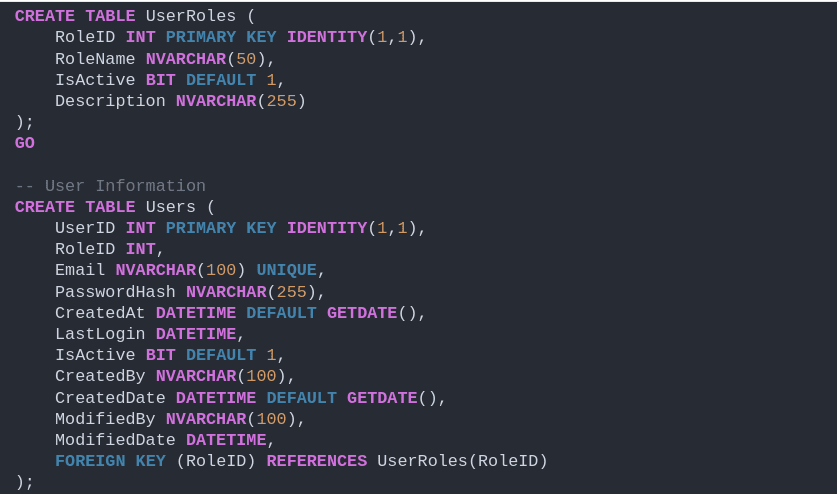839x494 pixels.
Task: Click the CreatedAt column identifier
Action: pyautogui.click(x=100, y=313)
